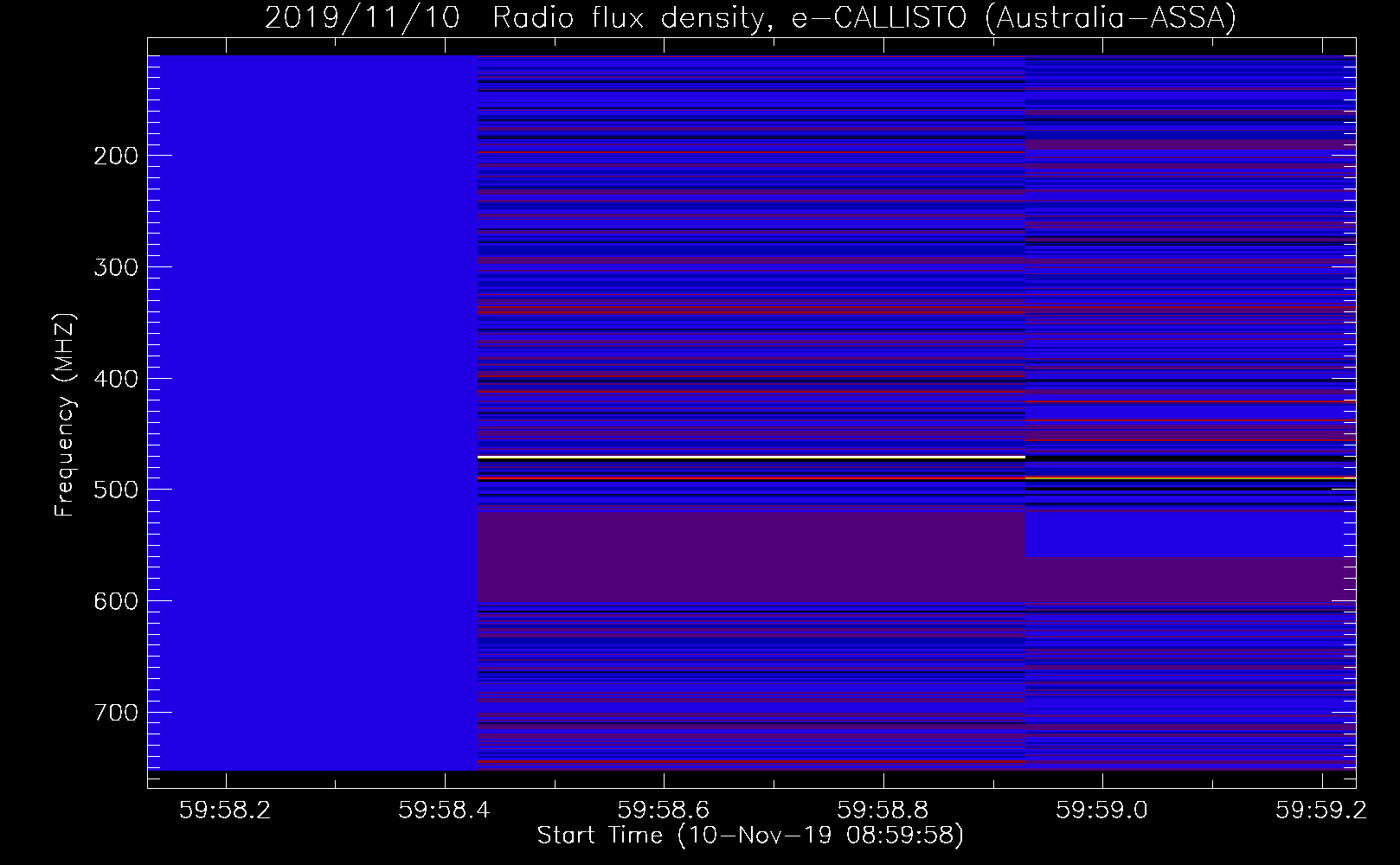
Task: Click the 700 frequency tick label
Action: 115,713
